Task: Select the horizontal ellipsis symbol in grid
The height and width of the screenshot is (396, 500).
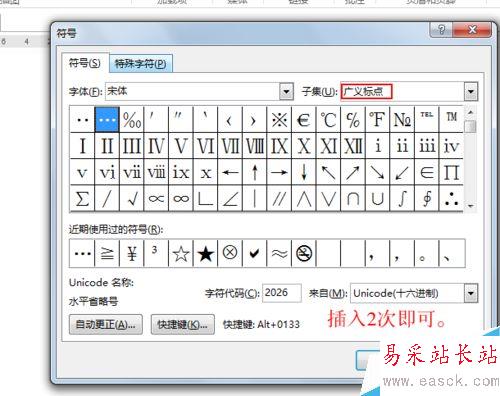Action: (x=107, y=119)
